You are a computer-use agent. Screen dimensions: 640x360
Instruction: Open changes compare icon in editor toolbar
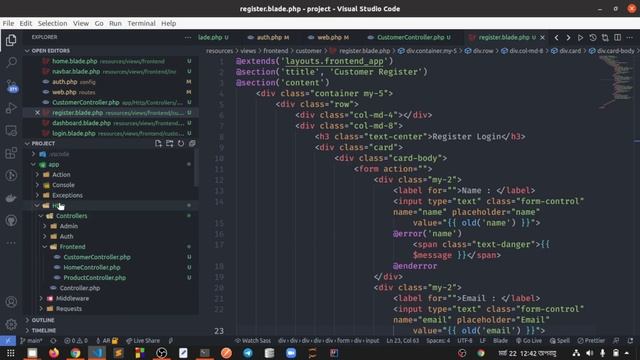(605, 38)
